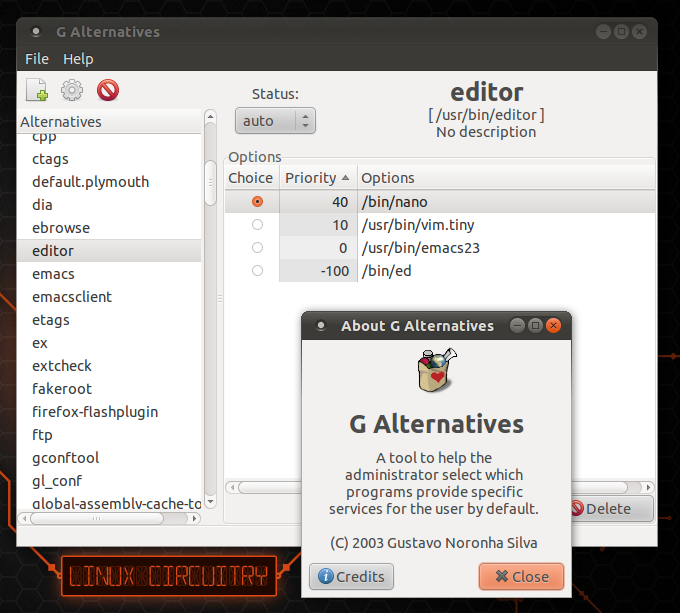The height and width of the screenshot is (613, 680).
Task: Click right arrow of Options horizontal scrollbar
Action: (x=648, y=487)
